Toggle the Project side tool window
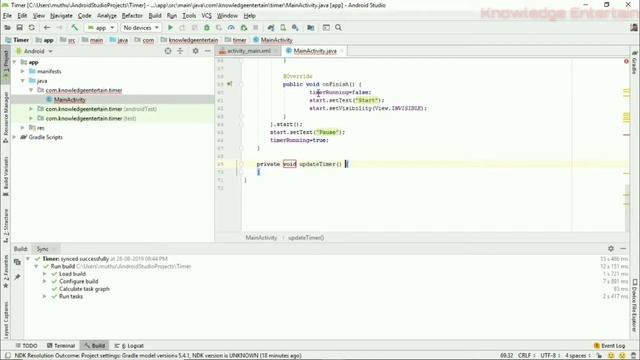 pyautogui.click(x=6, y=65)
